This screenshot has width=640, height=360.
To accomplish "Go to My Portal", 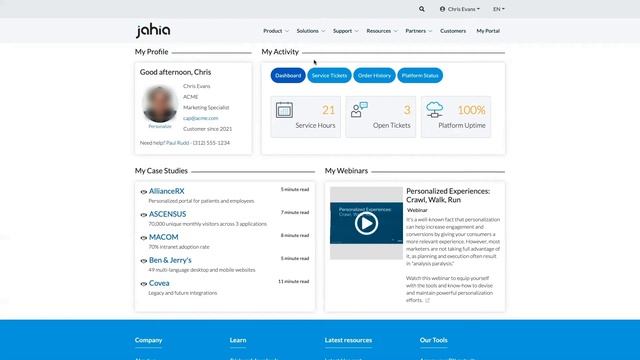I will tap(488, 31).
